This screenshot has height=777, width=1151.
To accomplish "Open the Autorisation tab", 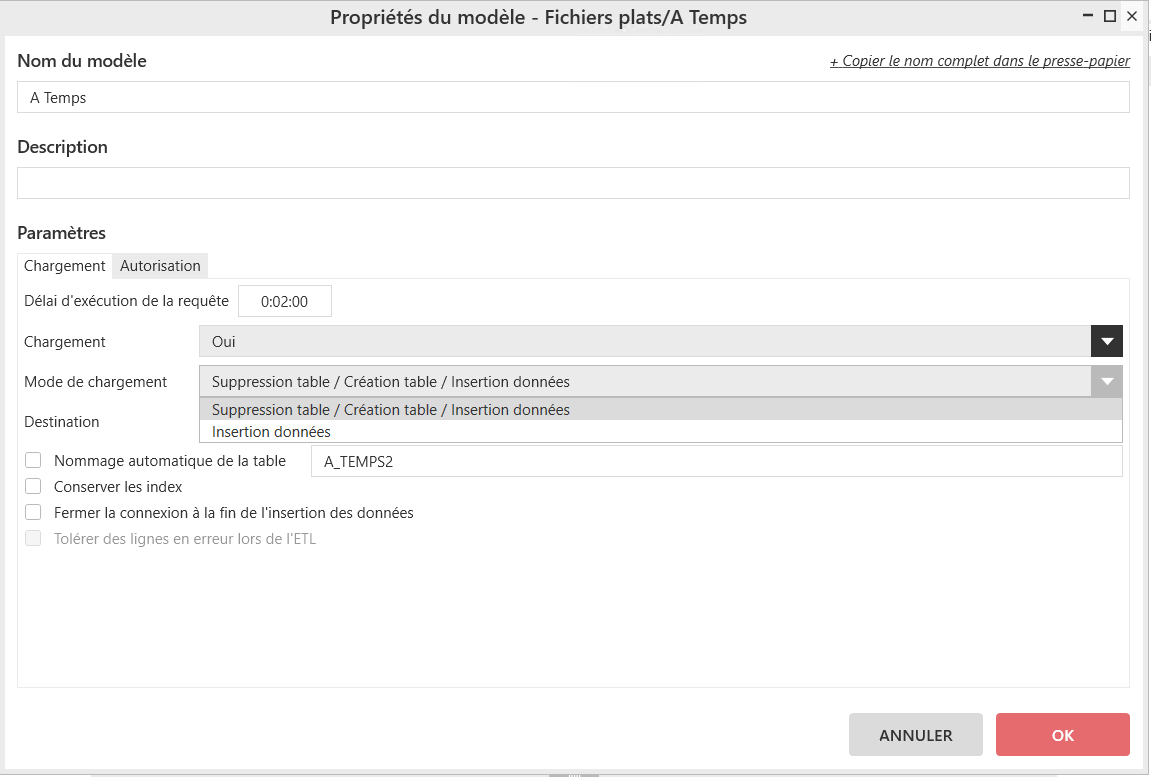I will tap(160, 266).
